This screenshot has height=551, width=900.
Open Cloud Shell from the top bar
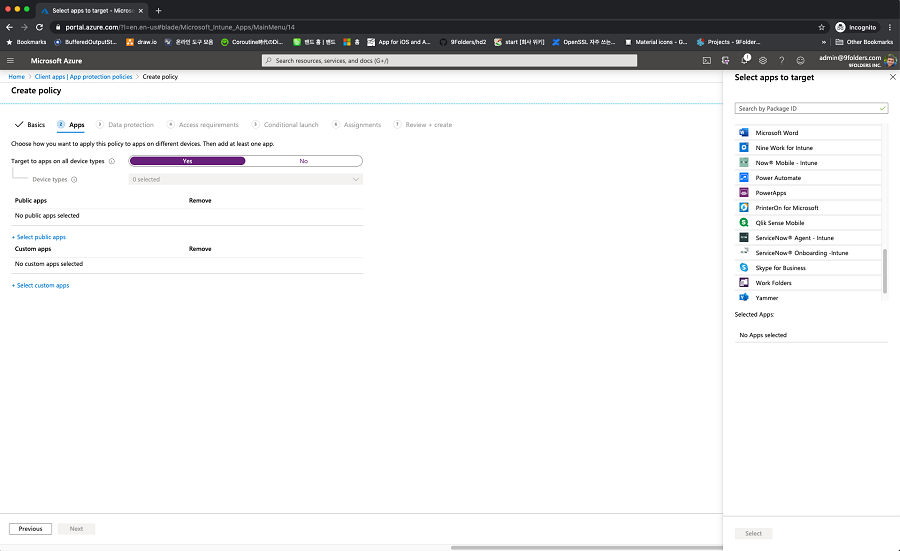pos(707,60)
